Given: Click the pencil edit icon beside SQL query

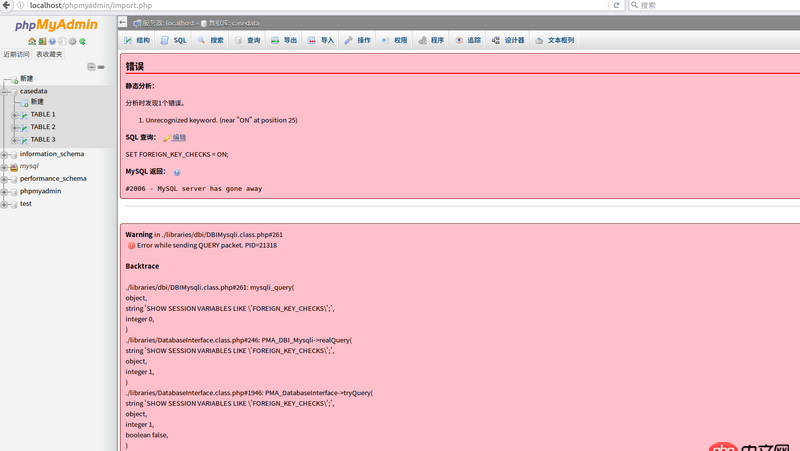Looking at the screenshot, I should (x=167, y=138).
